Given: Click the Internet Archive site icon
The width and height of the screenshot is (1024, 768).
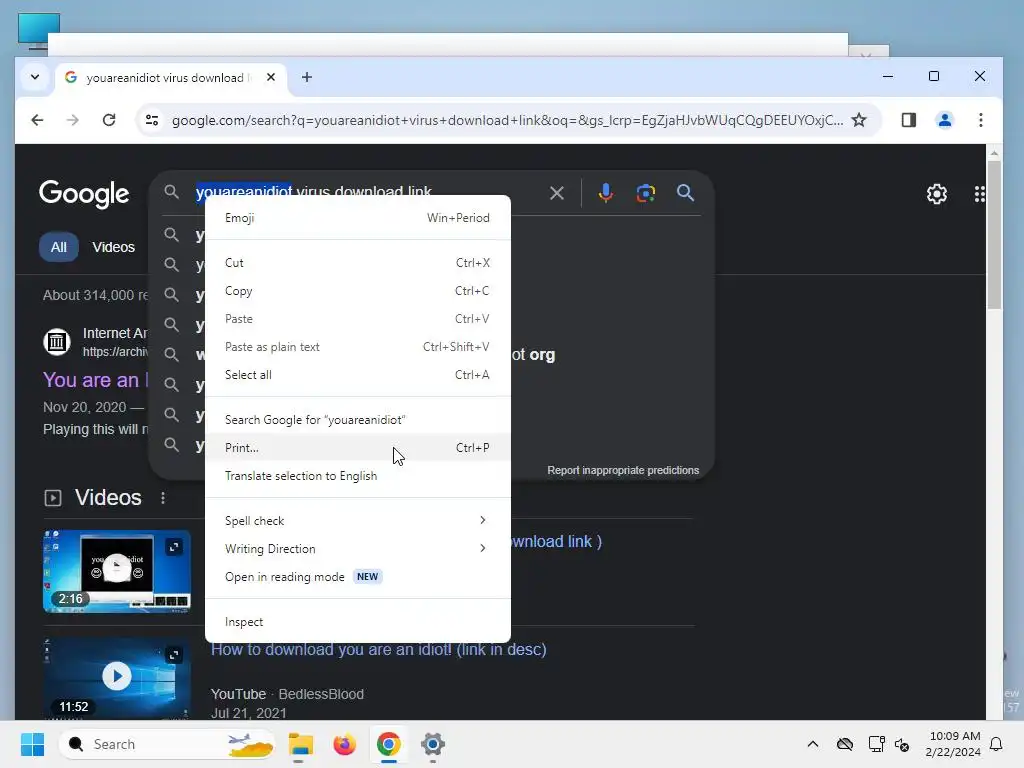Looking at the screenshot, I should [x=57, y=342].
